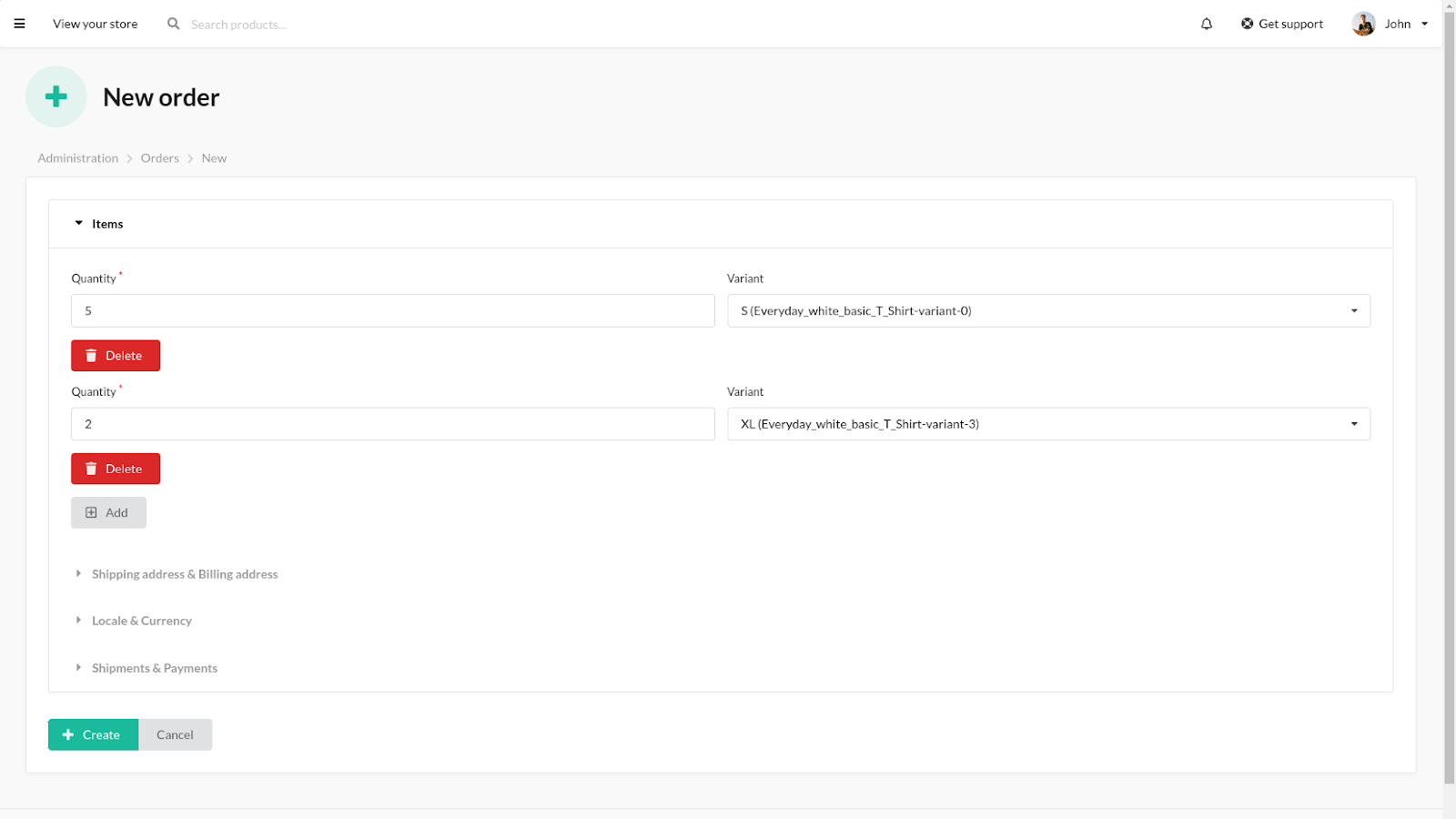
Task: Click the New order heading
Action: click(x=161, y=97)
